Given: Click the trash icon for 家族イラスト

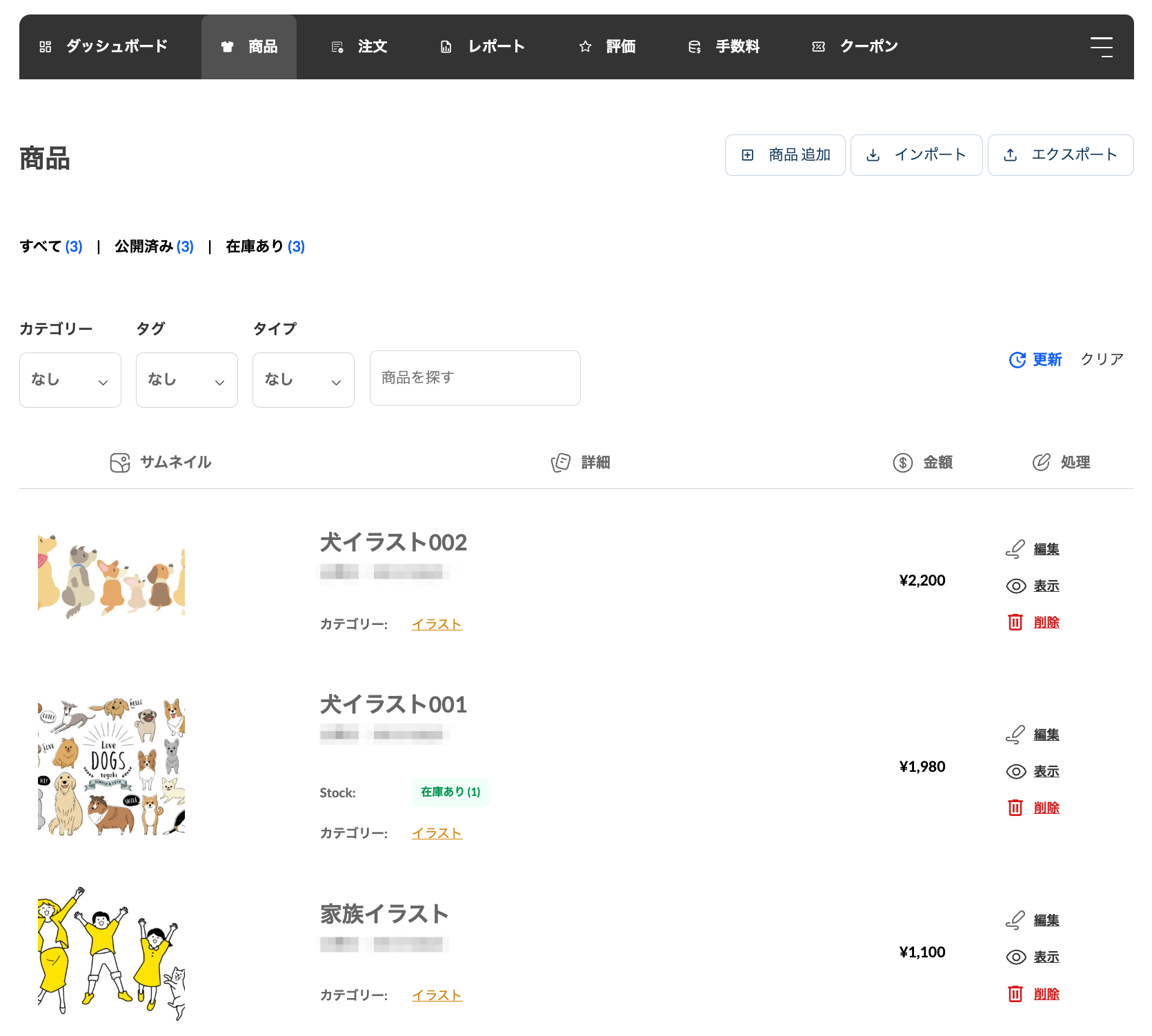Looking at the screenshot, I should 1015,994.
